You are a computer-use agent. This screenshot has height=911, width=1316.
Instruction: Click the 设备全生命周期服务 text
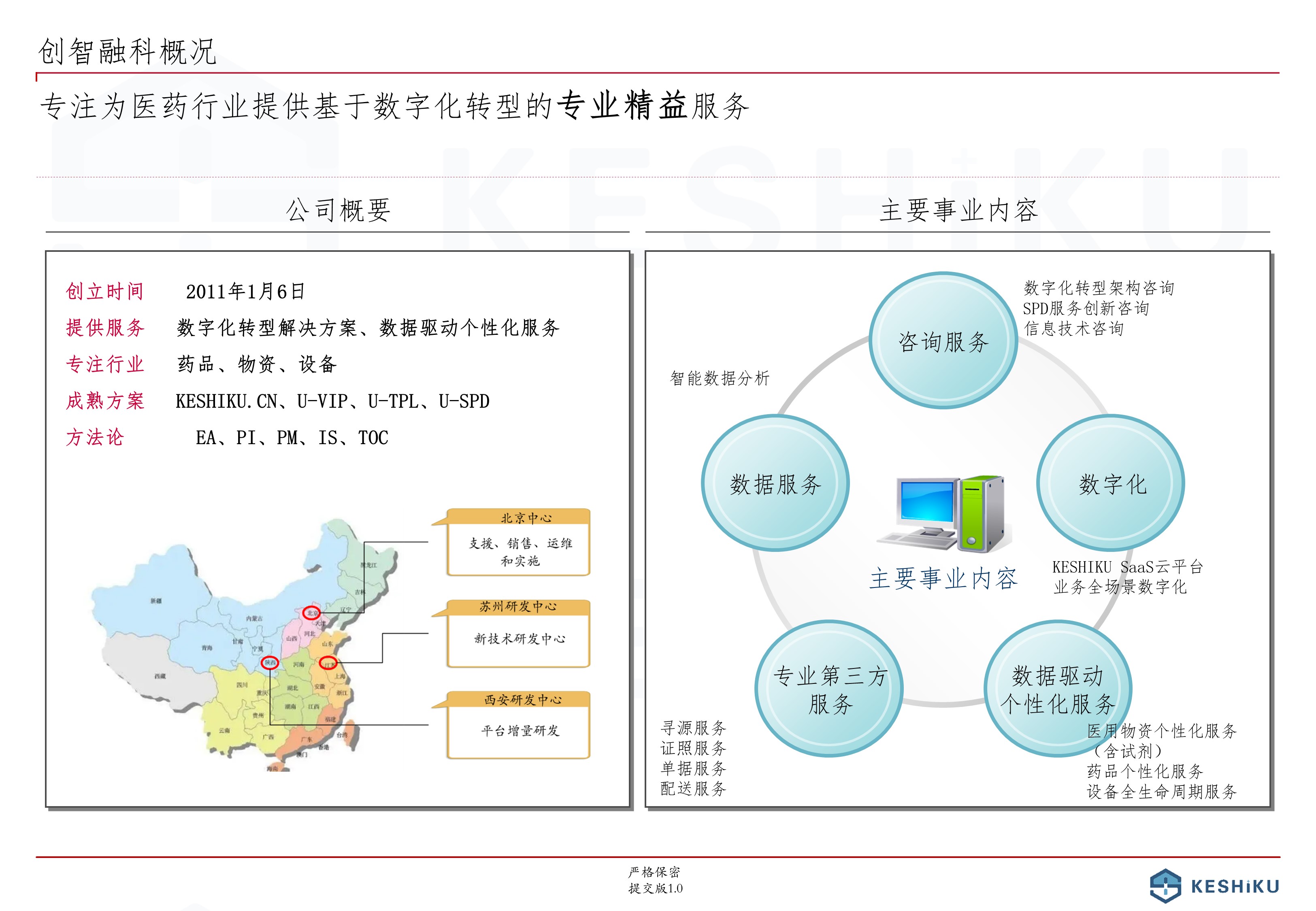point(1161,792)
